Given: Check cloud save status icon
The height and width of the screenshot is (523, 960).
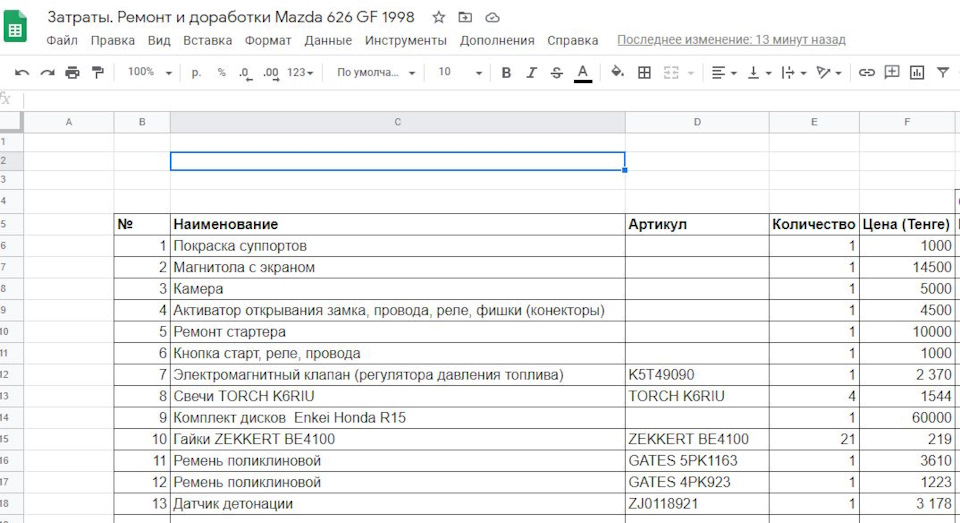Looking at the screenshot, I should point(492,17).
